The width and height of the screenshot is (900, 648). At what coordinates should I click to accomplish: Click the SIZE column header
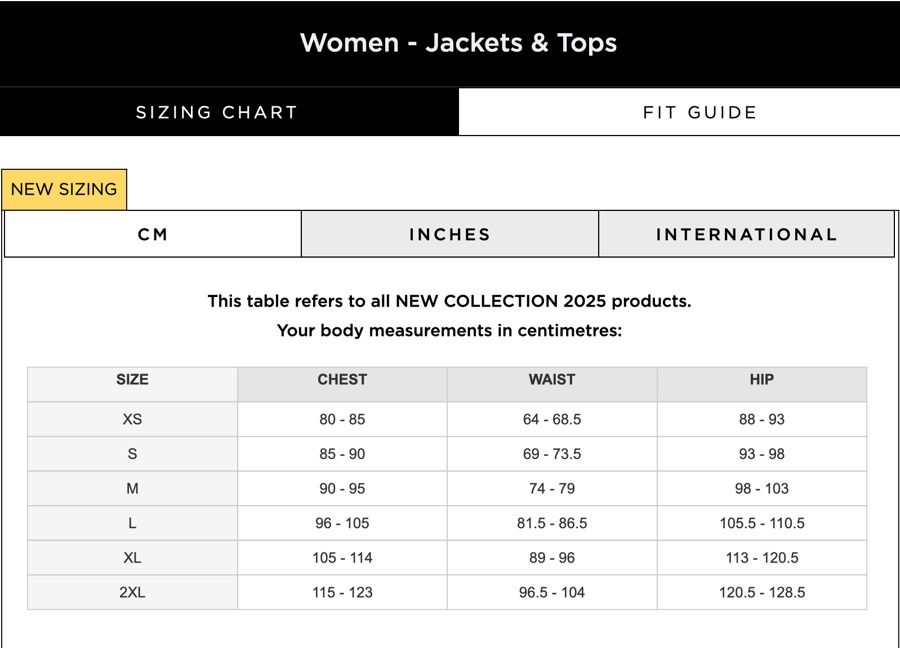click(x=132, y=380)
